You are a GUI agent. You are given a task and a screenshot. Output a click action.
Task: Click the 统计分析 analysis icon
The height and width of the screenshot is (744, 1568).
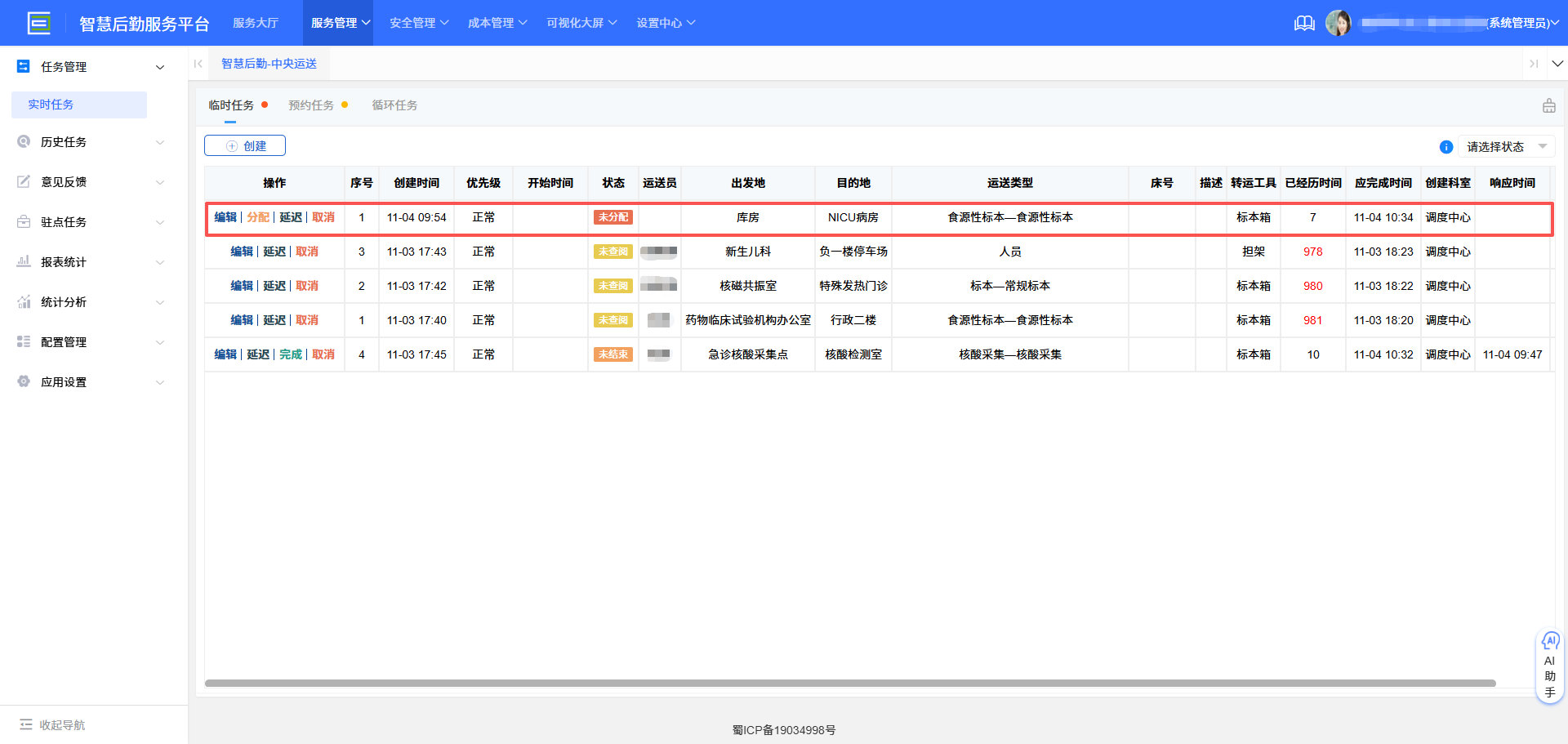point(23,301)
